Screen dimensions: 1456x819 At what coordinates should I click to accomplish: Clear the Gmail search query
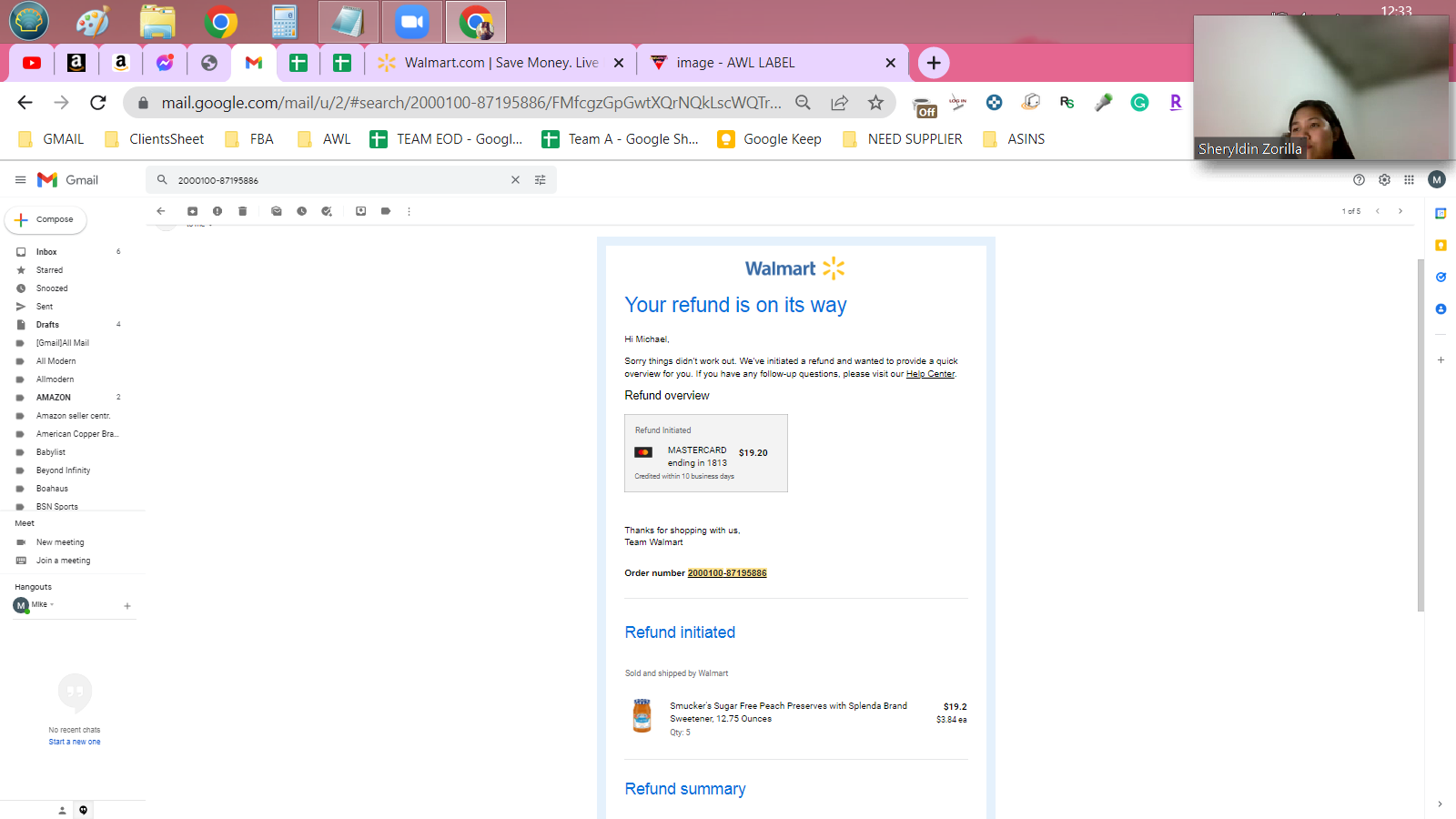[x=515, y=180]
